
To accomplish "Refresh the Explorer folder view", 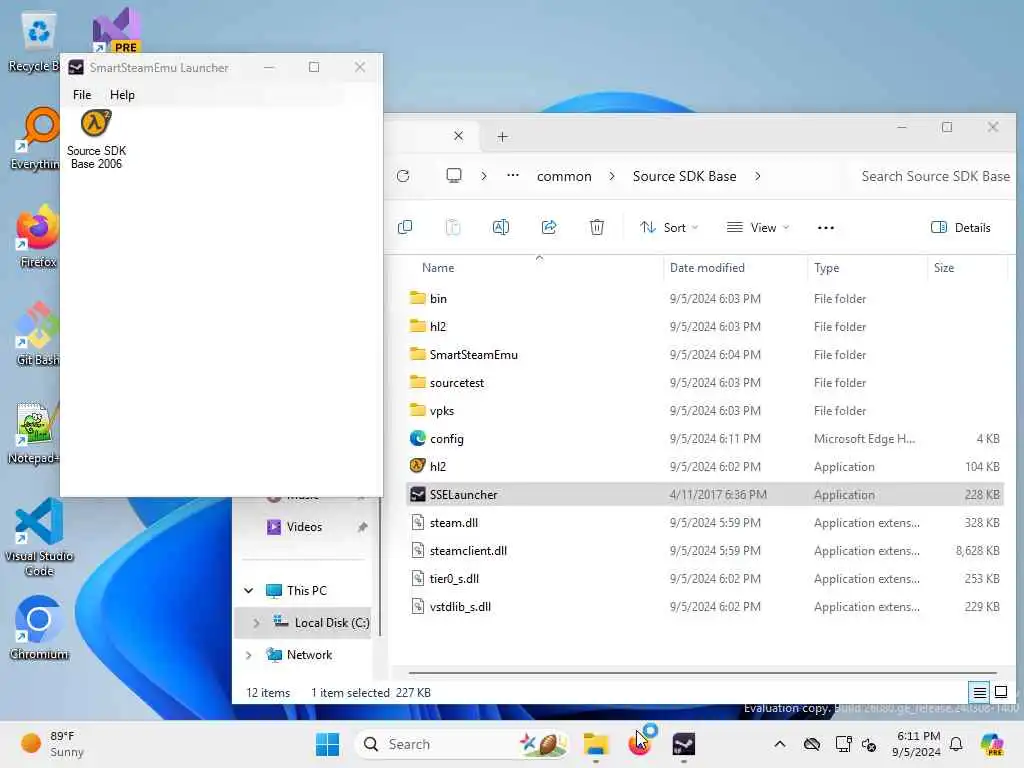I will pyautogui.click(x=403, y=176).
